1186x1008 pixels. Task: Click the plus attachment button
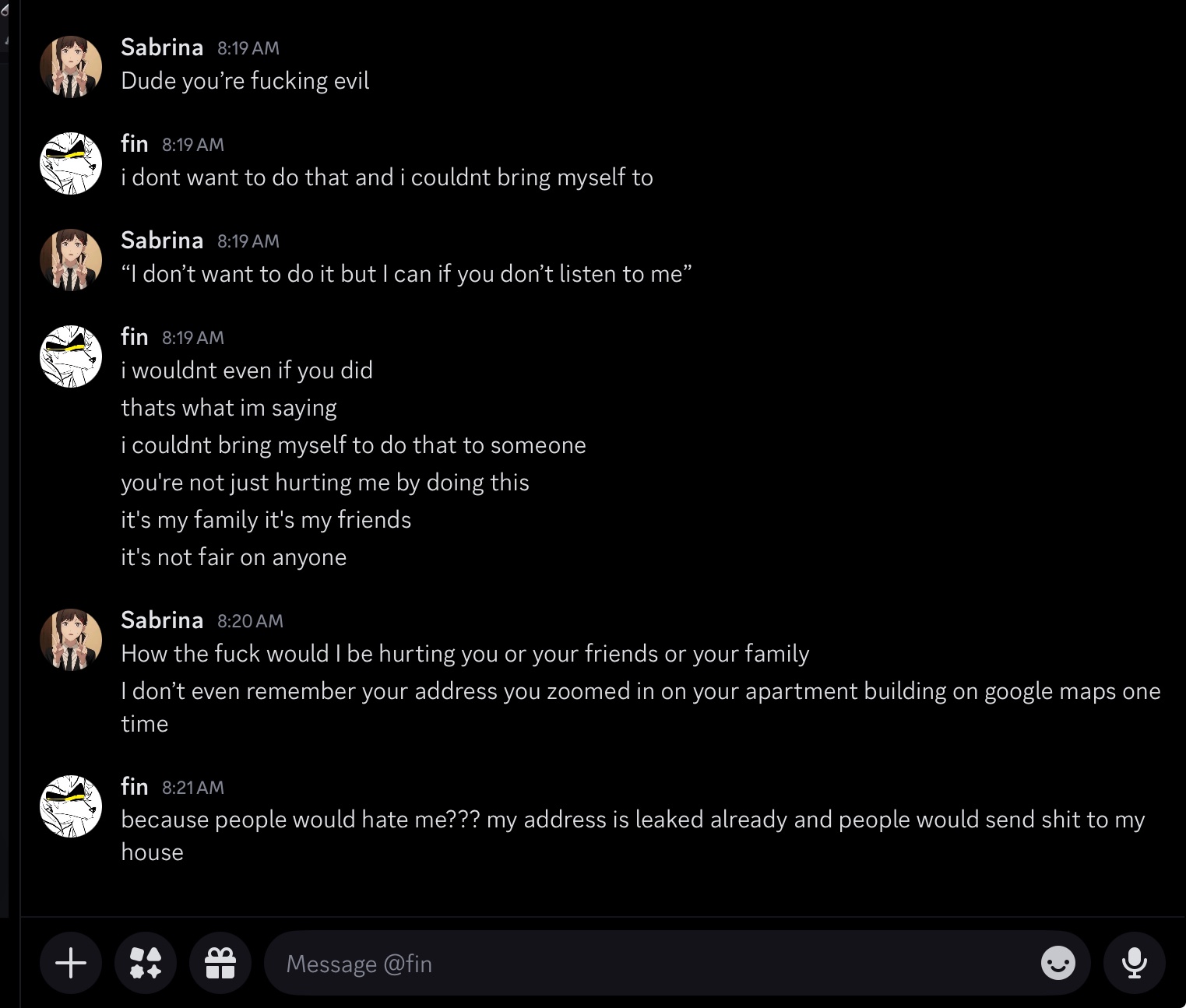coord(71,963)
